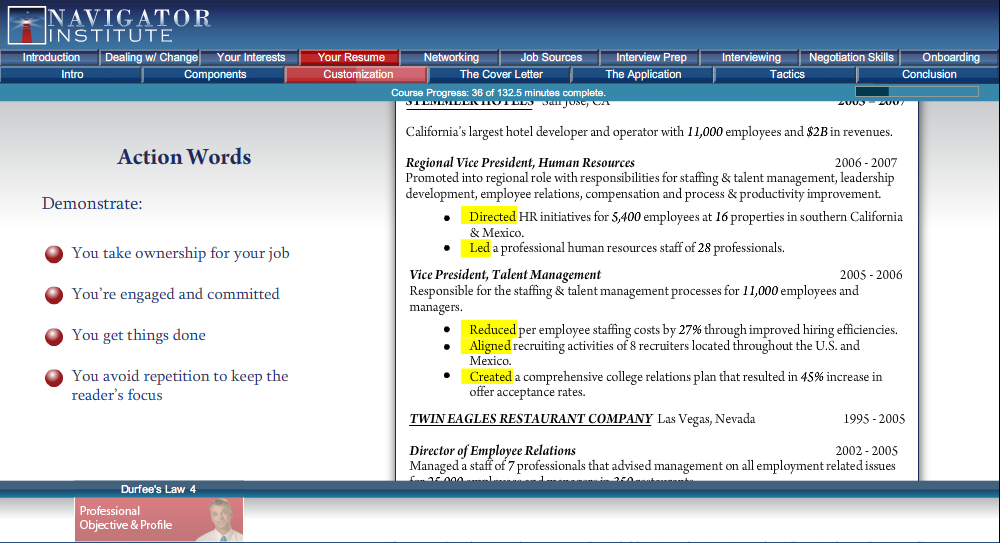Click the Professional Objective & Profile thumbnail

pyautogui.click(x=159, y=519)
